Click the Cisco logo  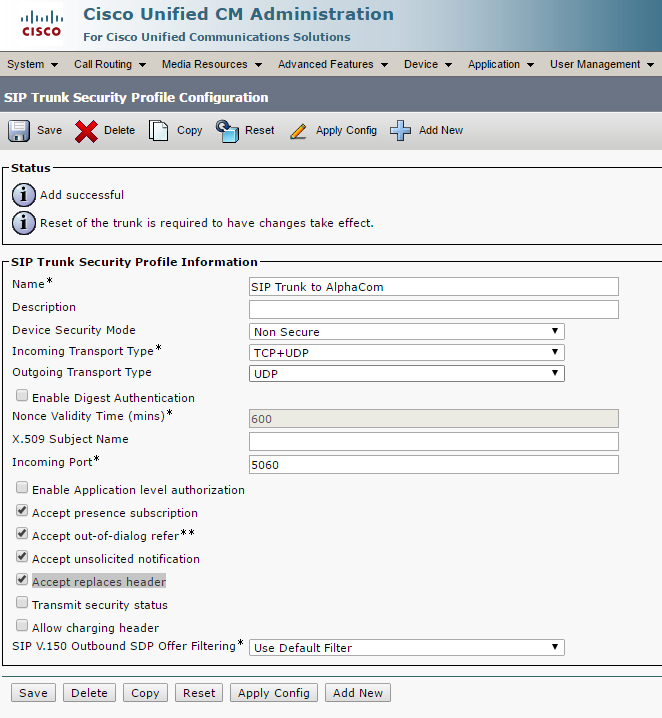click(x=41, y=25)
